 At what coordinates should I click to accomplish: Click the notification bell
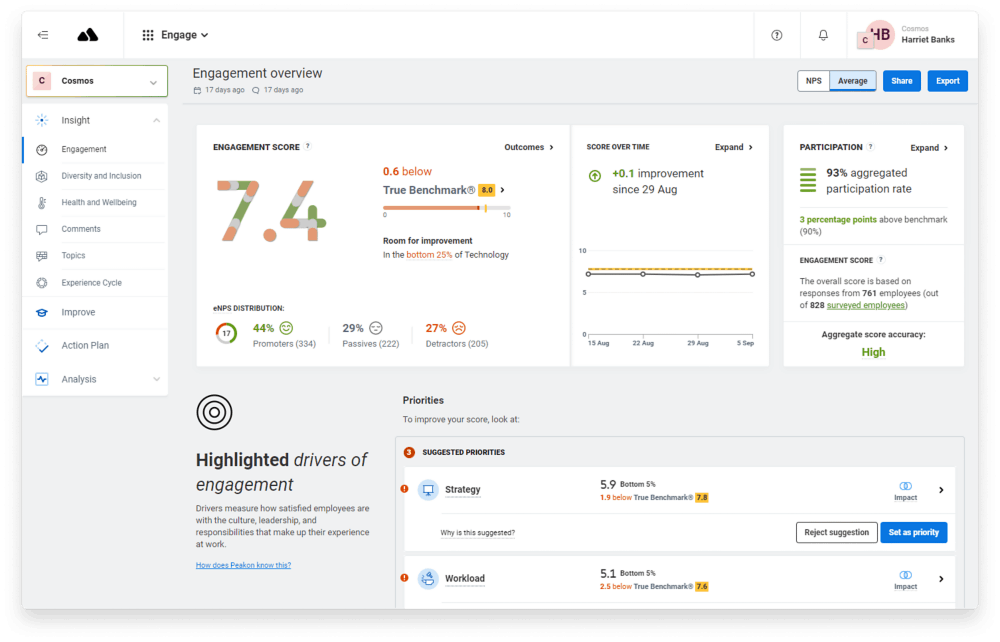(x=822, y=34)
